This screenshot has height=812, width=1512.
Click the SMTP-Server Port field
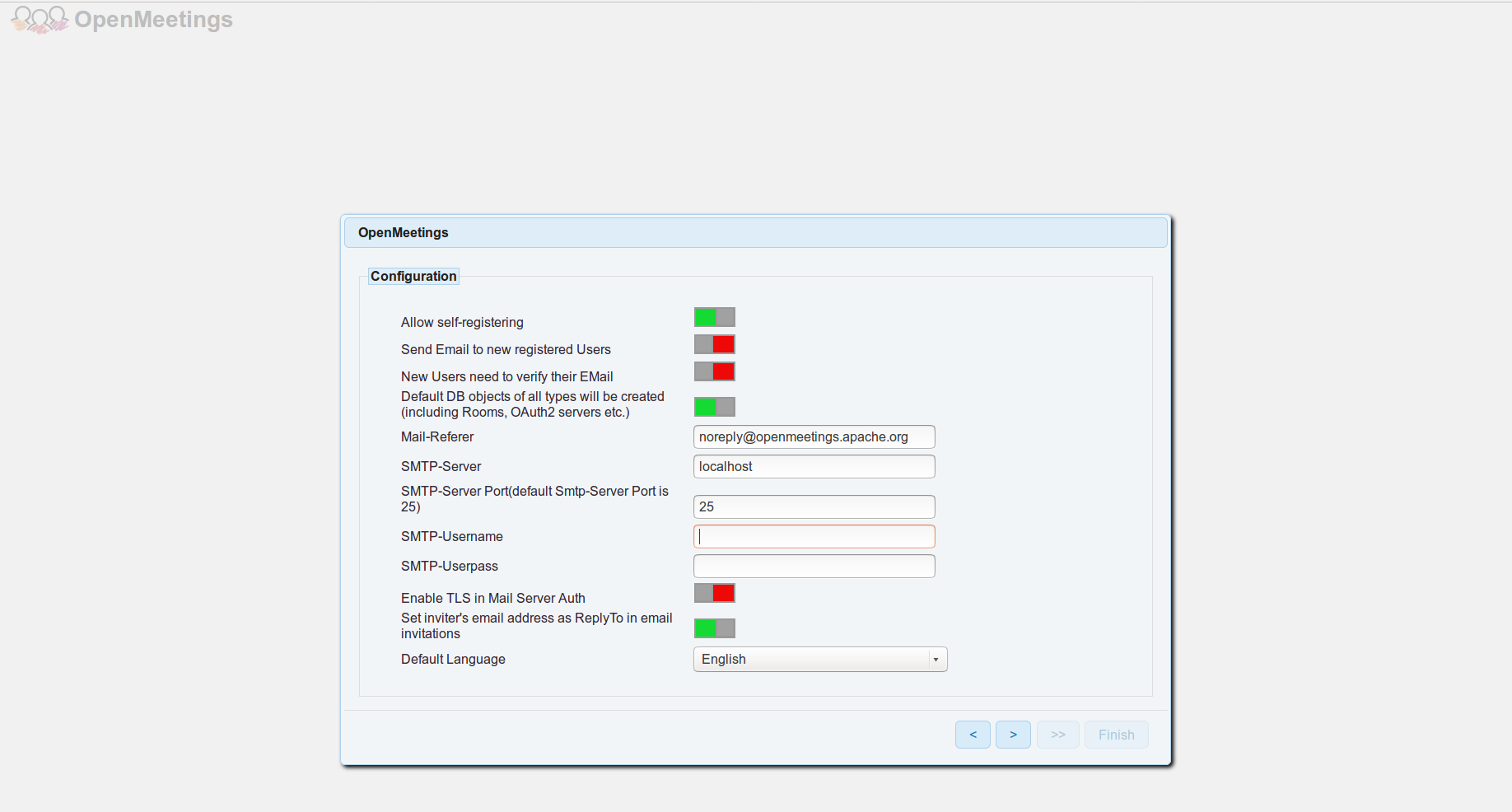[814, 506]
